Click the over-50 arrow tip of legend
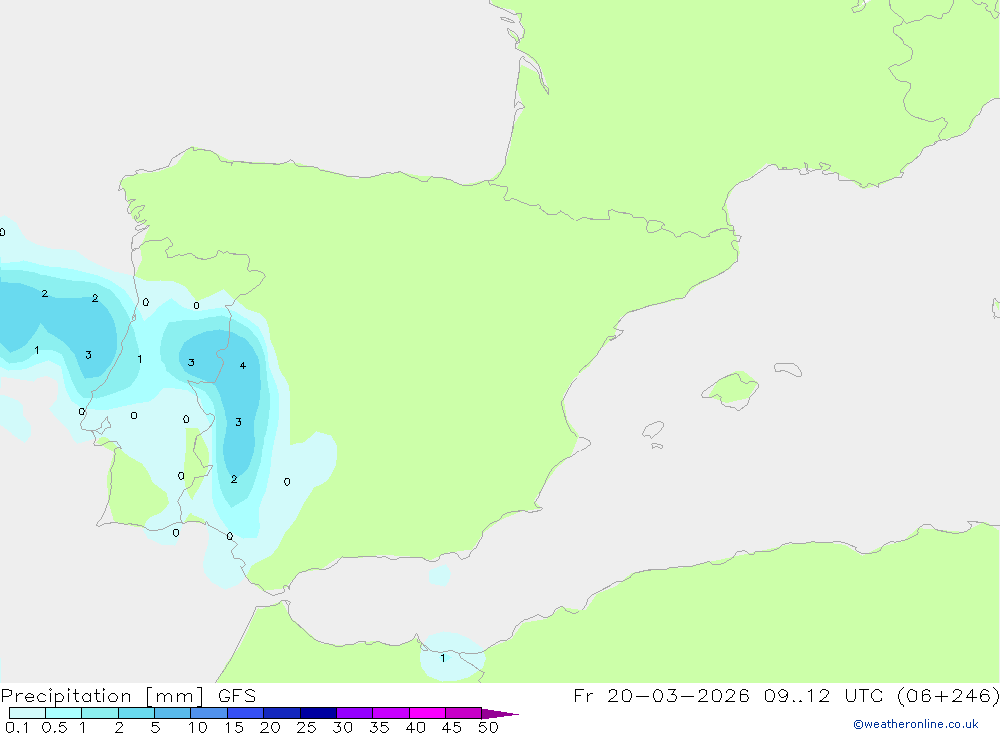1000x733 pixels. (x=501, y=713)
